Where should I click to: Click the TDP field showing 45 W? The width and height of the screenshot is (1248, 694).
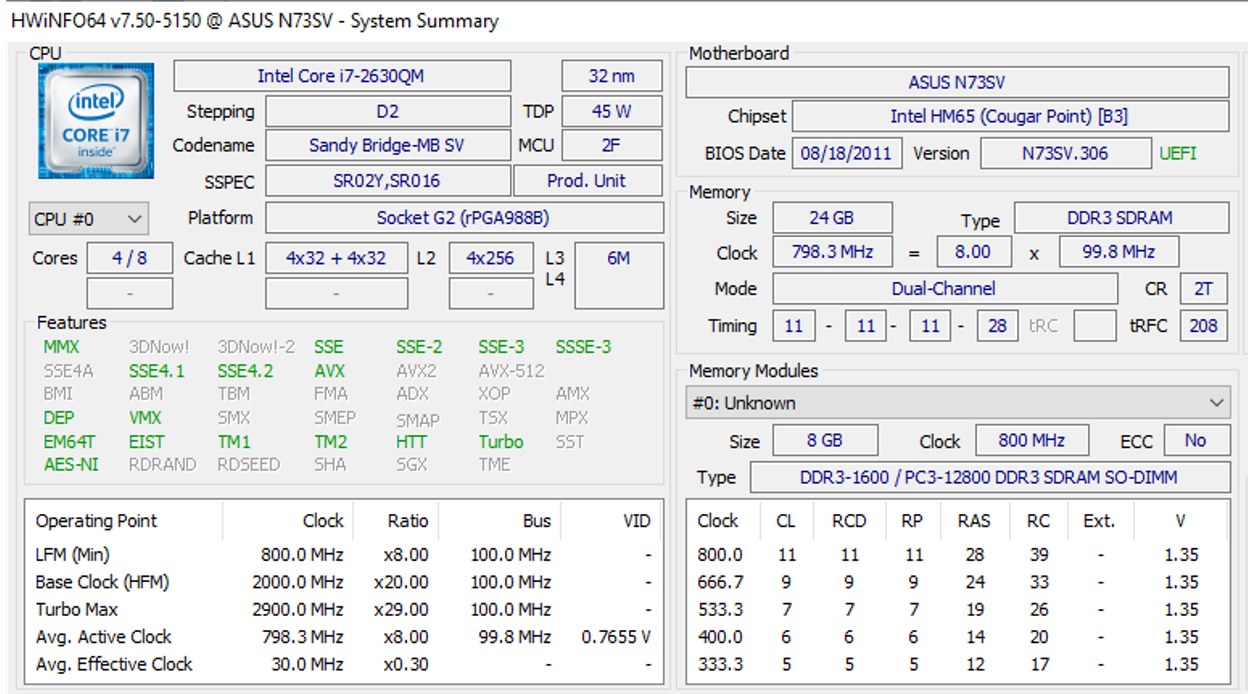coord(612,111)
